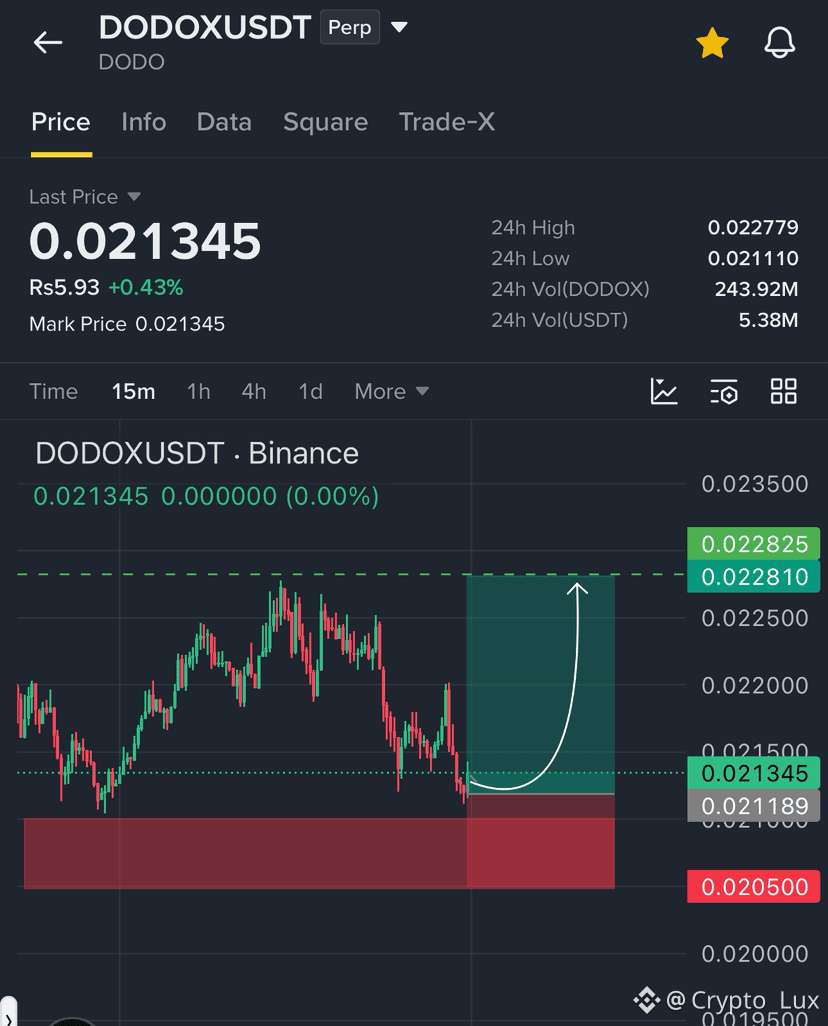Click the 0.021189 gray price tag
Viewport: 828px width, 1026px height.
[x=753, y=805]
